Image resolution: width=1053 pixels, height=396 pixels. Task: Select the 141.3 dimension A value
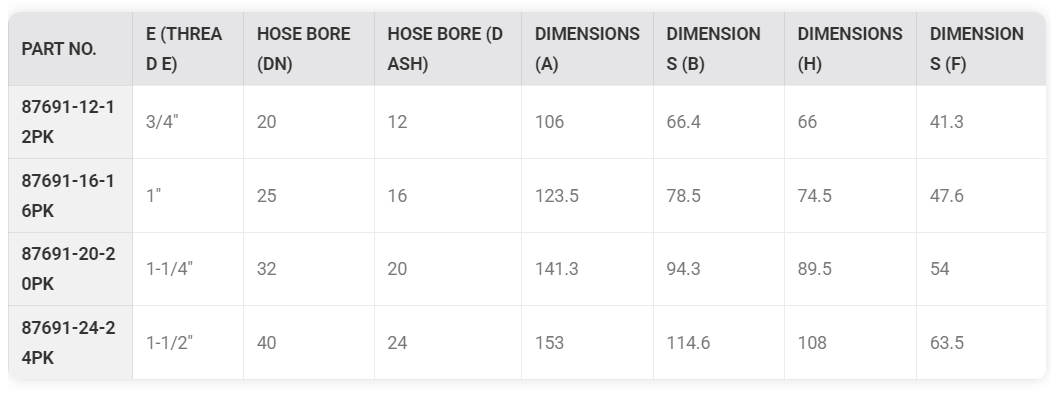click(557, 269)
